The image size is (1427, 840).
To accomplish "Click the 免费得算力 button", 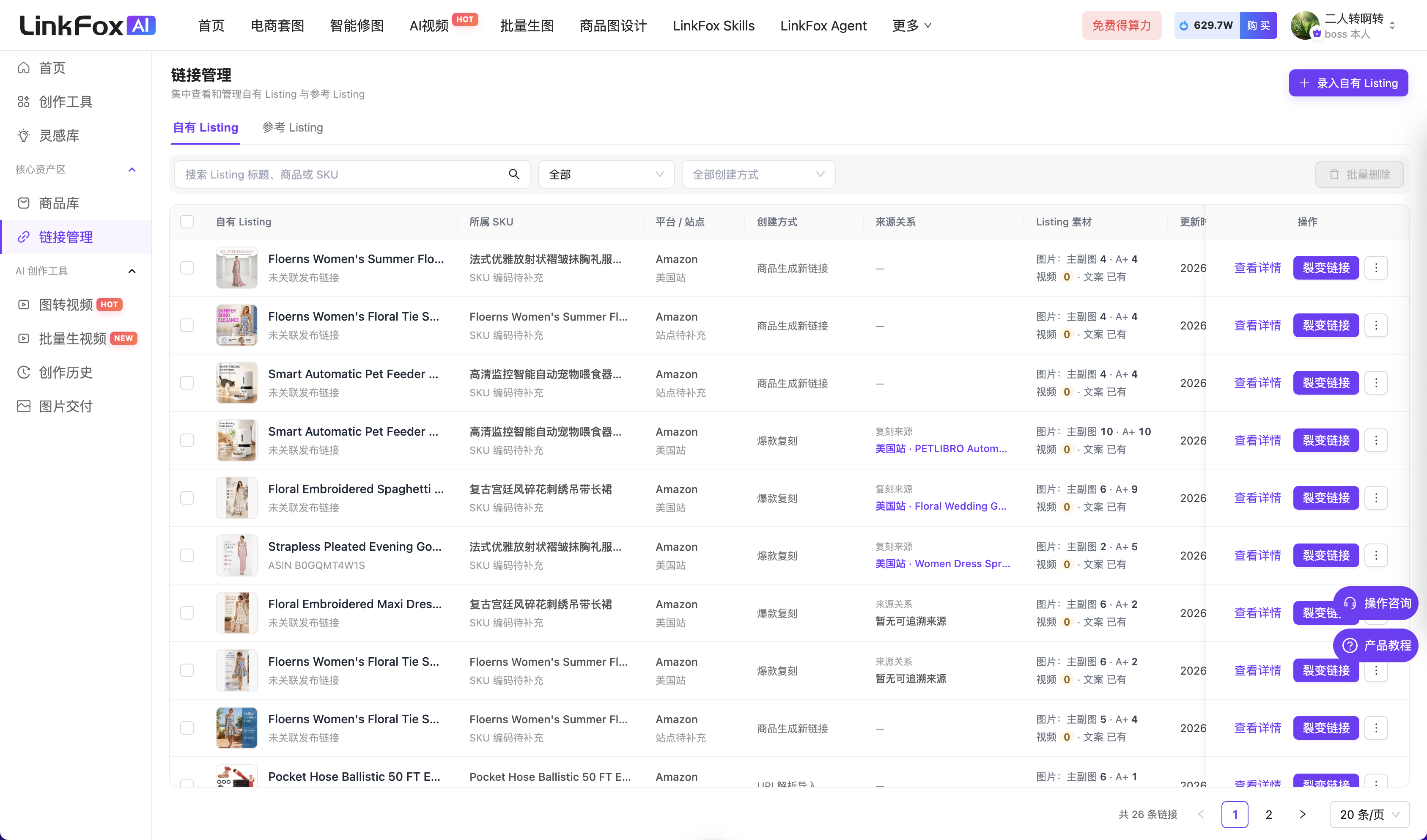I will point(1121,25).
